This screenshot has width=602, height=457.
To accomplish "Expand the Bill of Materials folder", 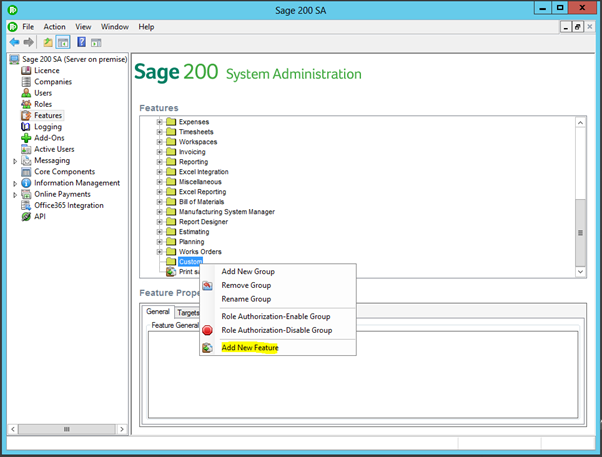I will click(159, 202).
